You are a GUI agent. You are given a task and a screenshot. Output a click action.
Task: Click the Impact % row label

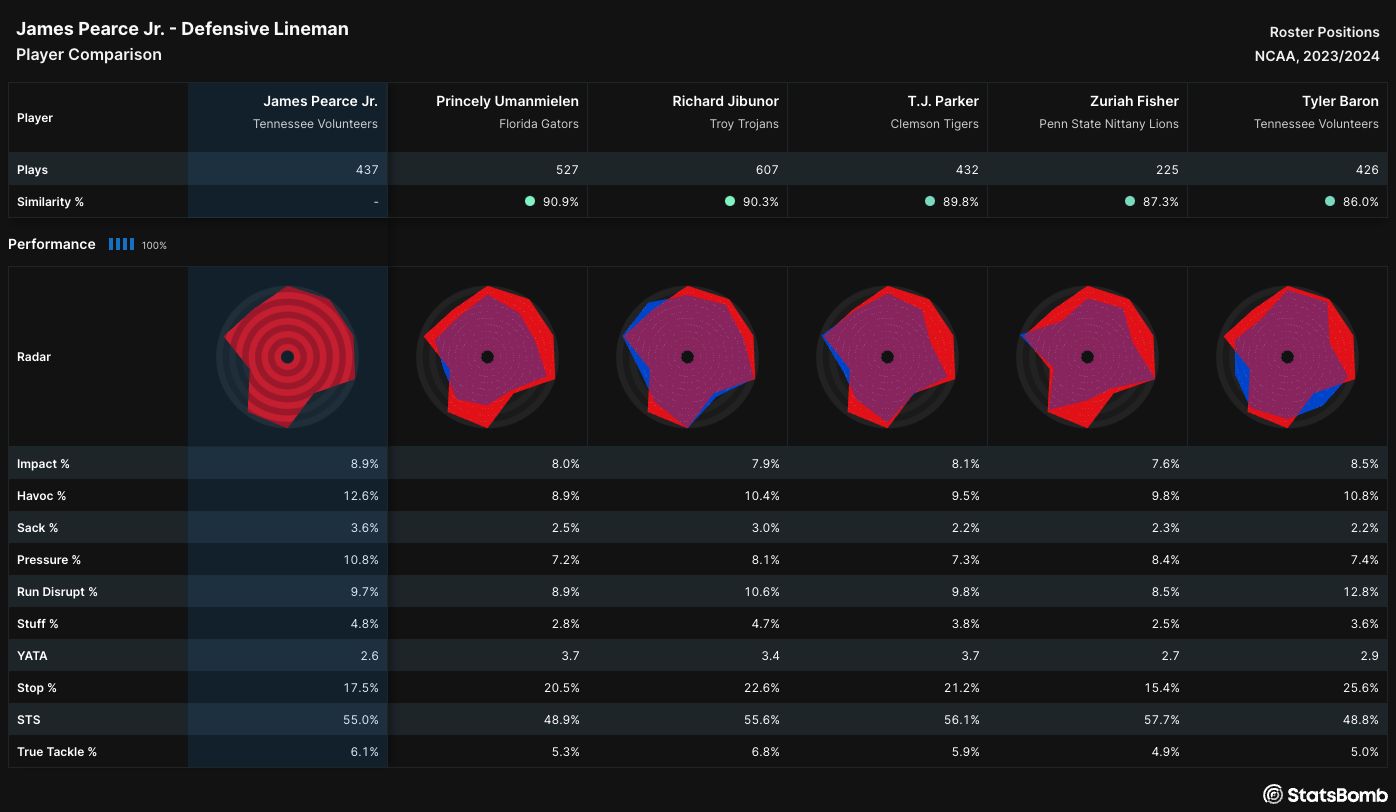coord(43,464)
